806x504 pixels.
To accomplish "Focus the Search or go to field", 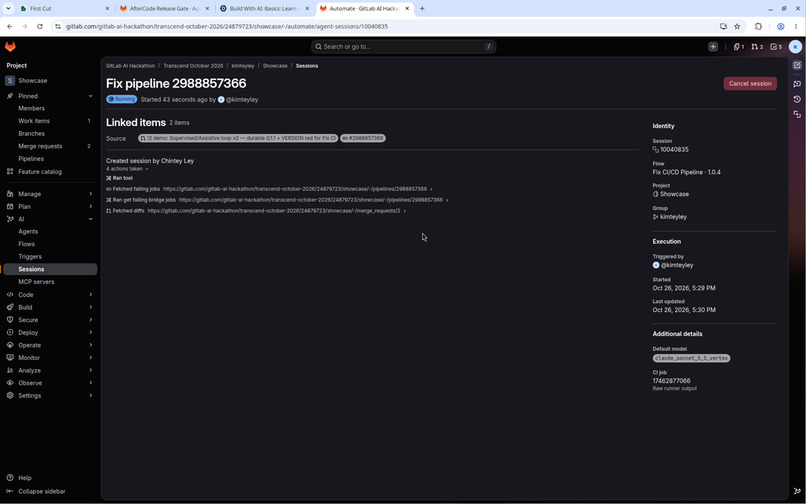I will coord(404,47).
